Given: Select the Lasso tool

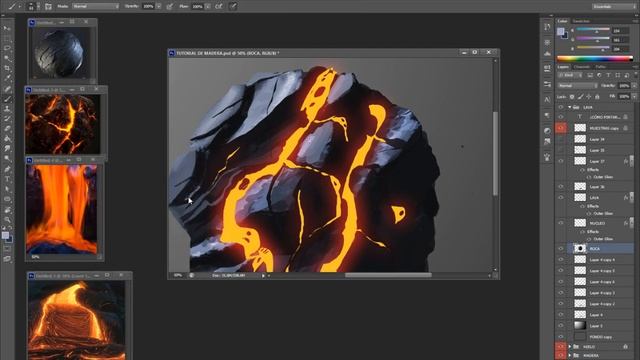Looking at the screenshot, I should [x=7, y=48].
